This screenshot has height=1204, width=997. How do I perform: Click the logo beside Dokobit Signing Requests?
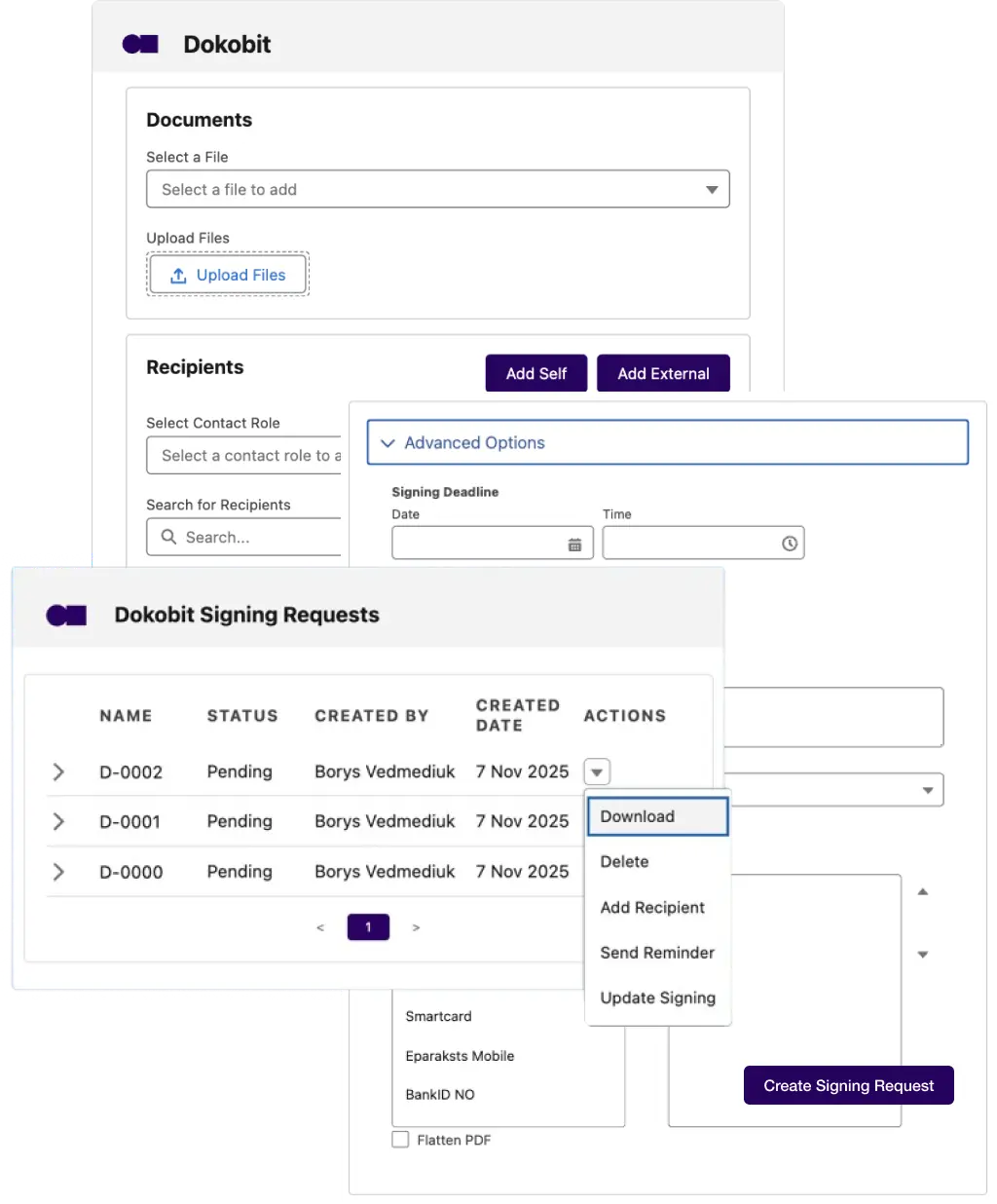[x=66, y=615]
